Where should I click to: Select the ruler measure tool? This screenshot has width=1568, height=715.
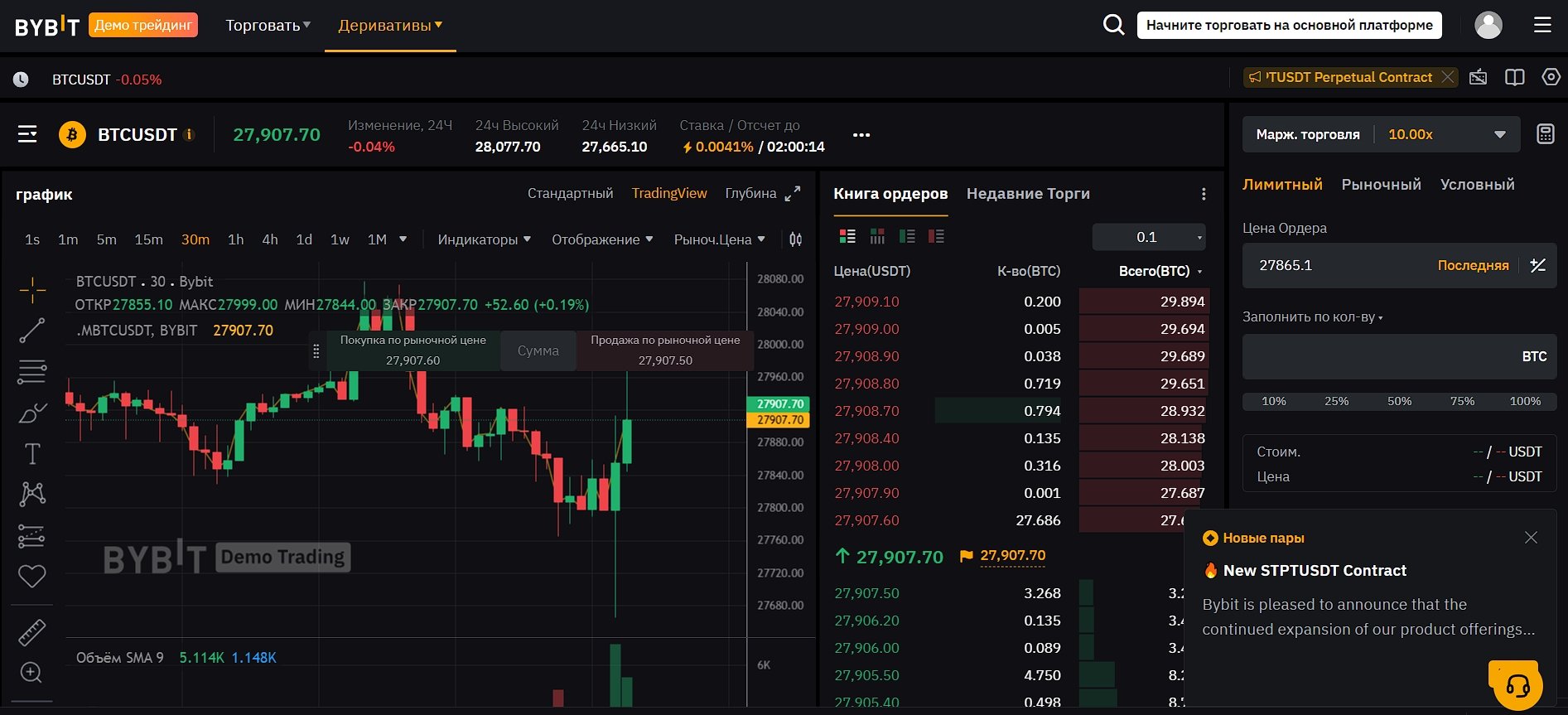pyautogui.click(x=32, y=632)
